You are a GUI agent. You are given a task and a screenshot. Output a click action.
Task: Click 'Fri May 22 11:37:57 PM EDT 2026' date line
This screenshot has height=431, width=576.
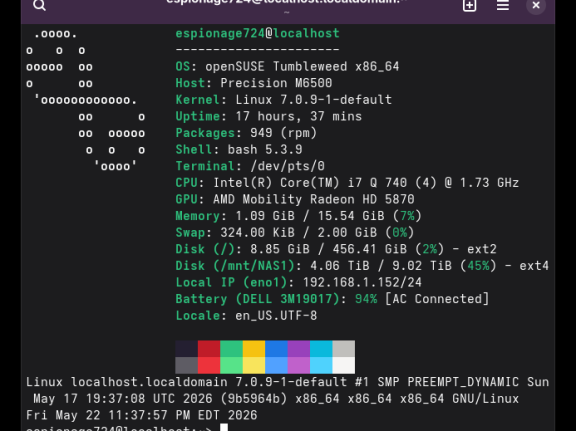click(x=142, y=415)
